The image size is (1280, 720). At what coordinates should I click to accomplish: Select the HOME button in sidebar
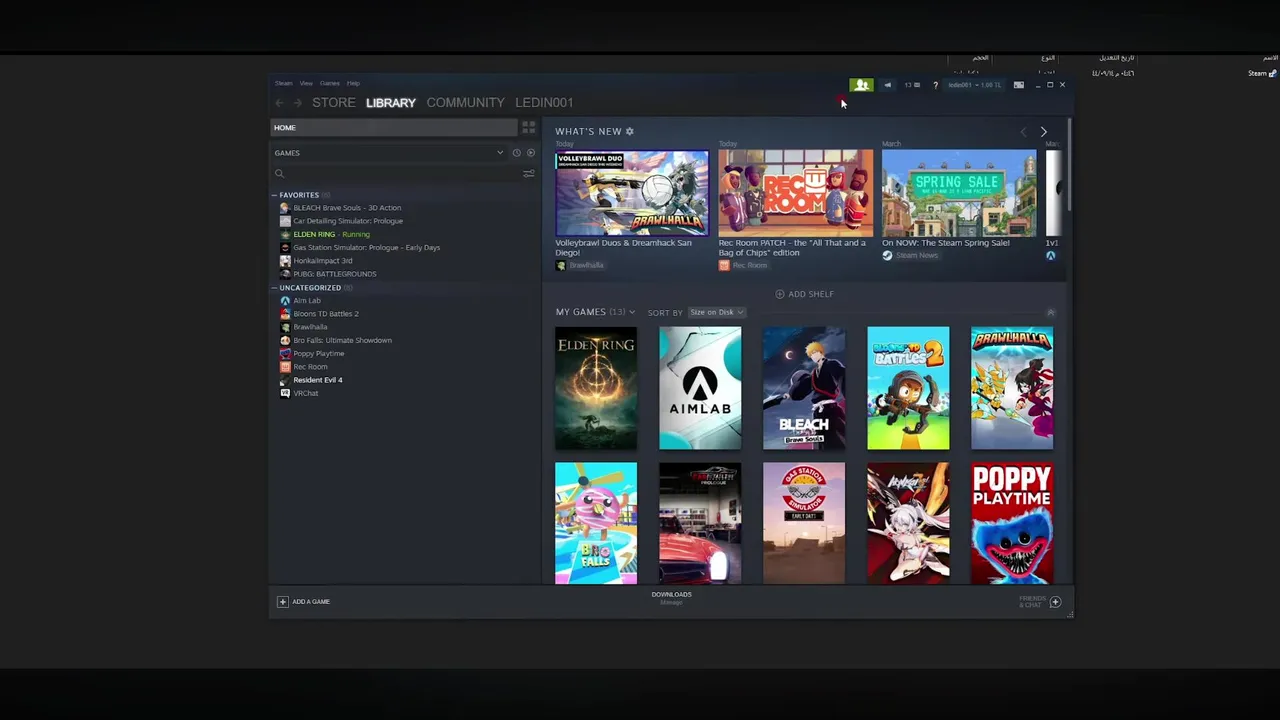(394, 128)
